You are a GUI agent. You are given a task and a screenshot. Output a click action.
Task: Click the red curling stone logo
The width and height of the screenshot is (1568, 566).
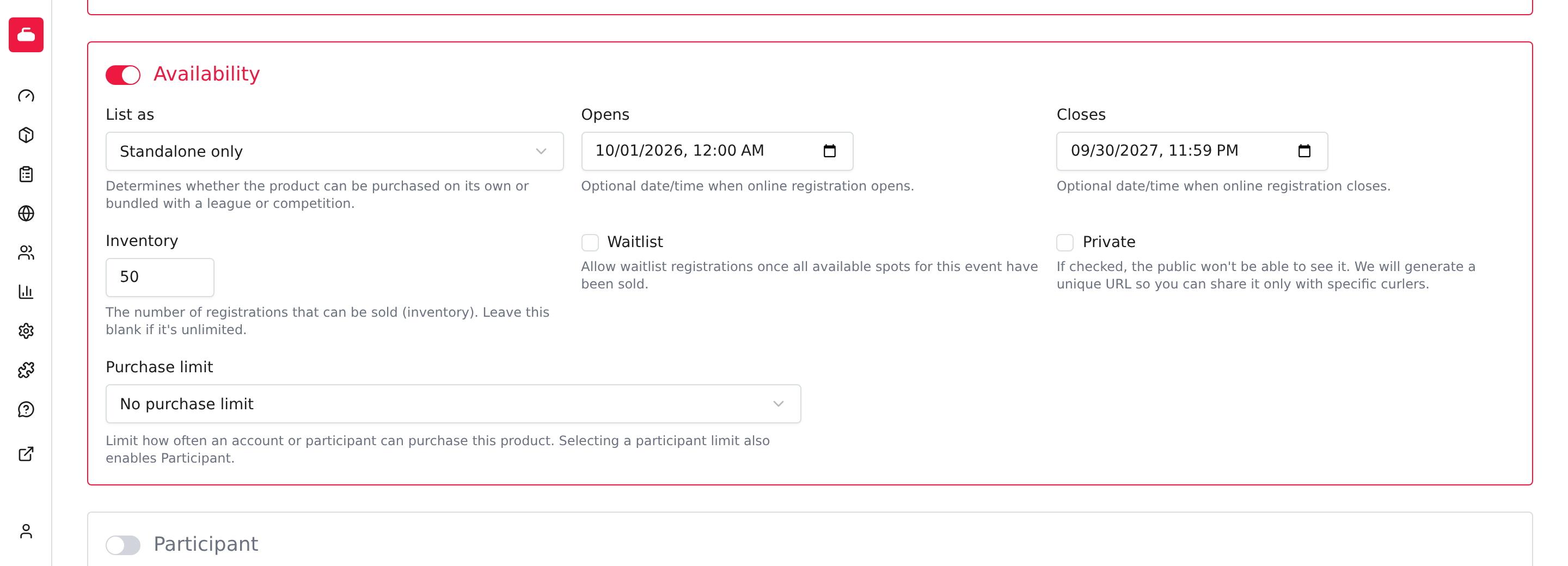click(x=26, y=35)
